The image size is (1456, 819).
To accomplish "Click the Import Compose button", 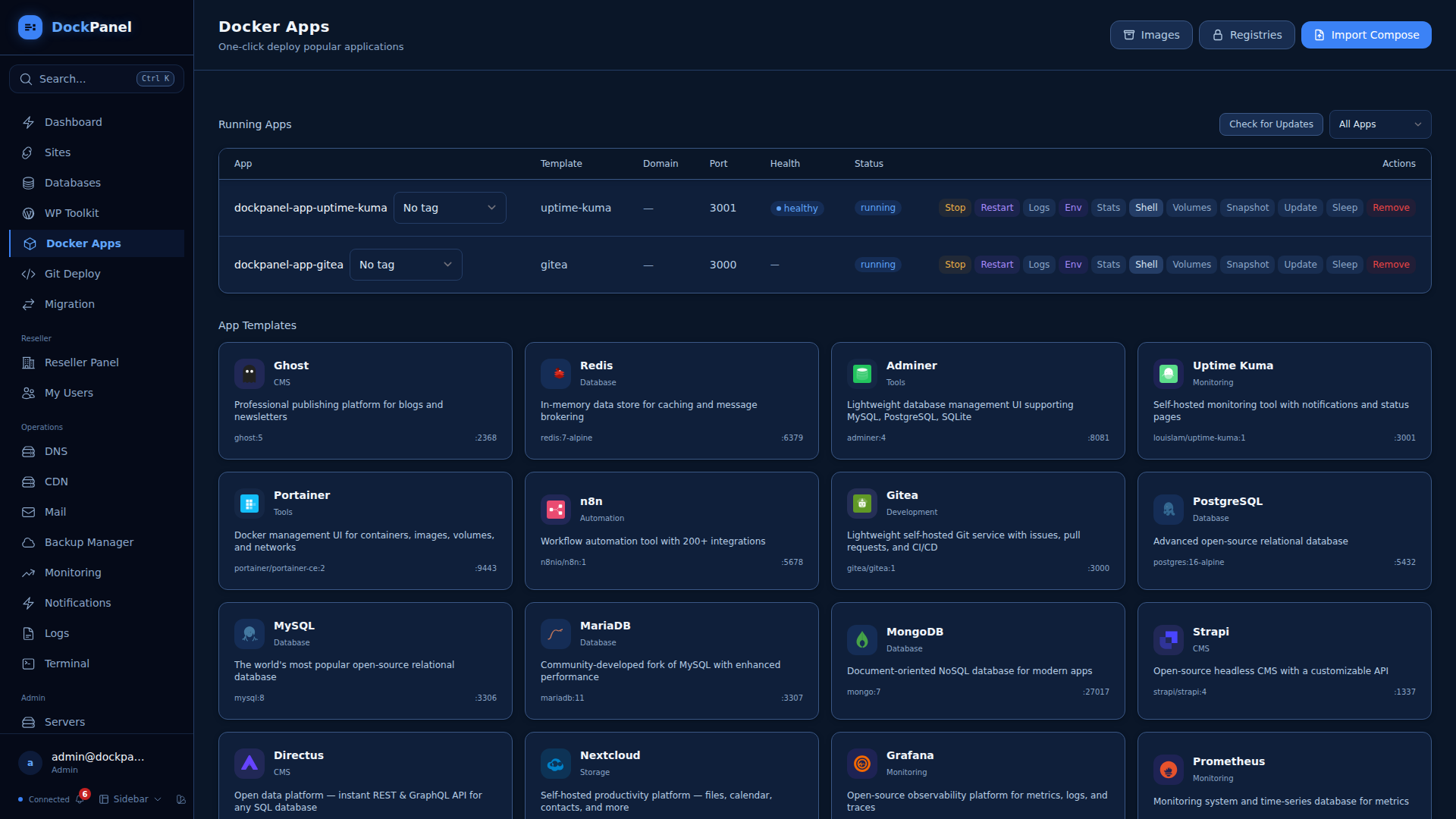I will [x=1366, y=35].
